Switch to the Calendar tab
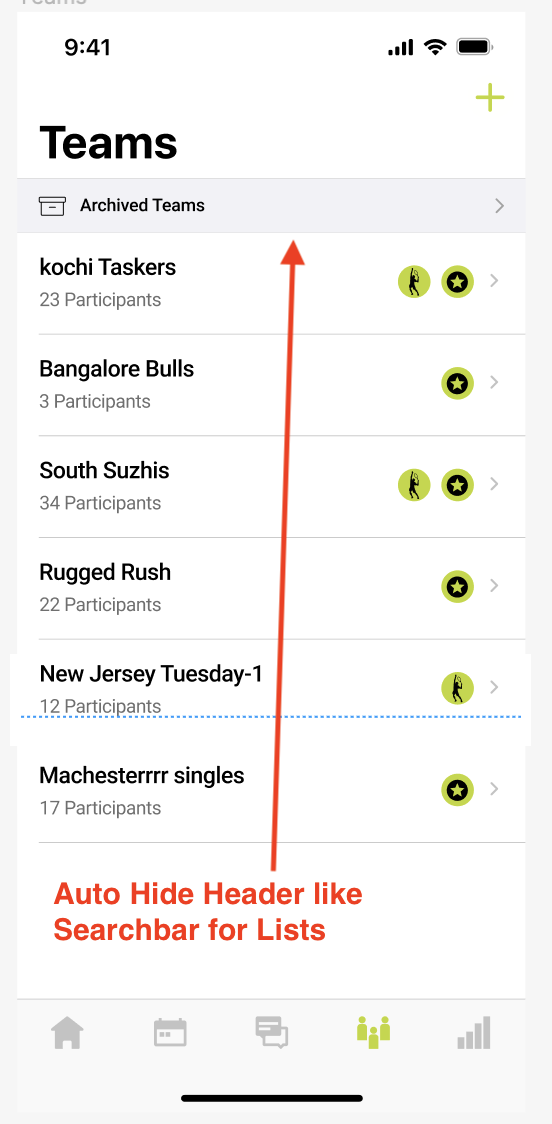This screenshot has height=1124, width=552. (170, 1033)
